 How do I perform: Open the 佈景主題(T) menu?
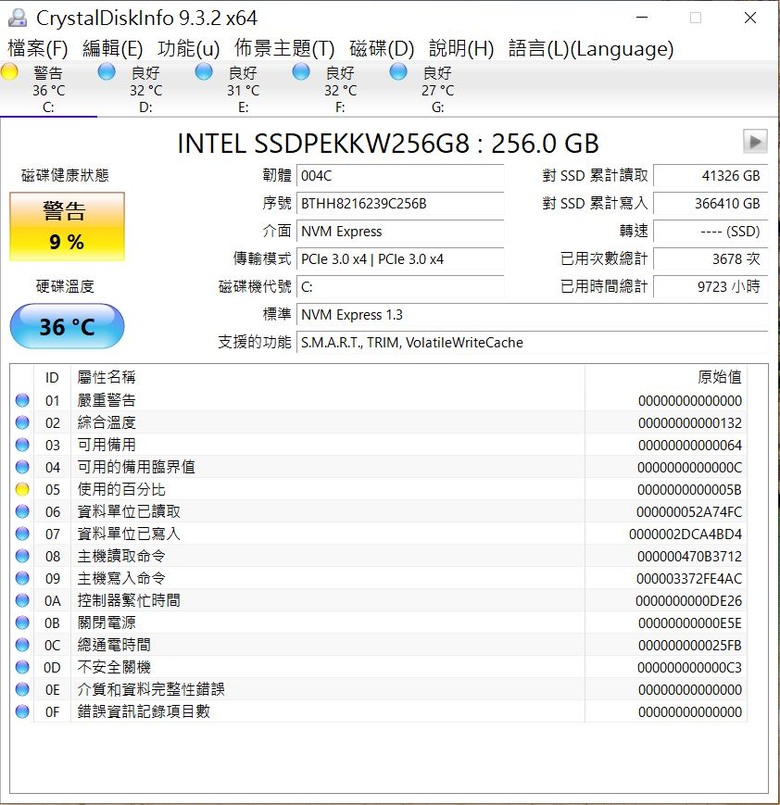[284, 49]
